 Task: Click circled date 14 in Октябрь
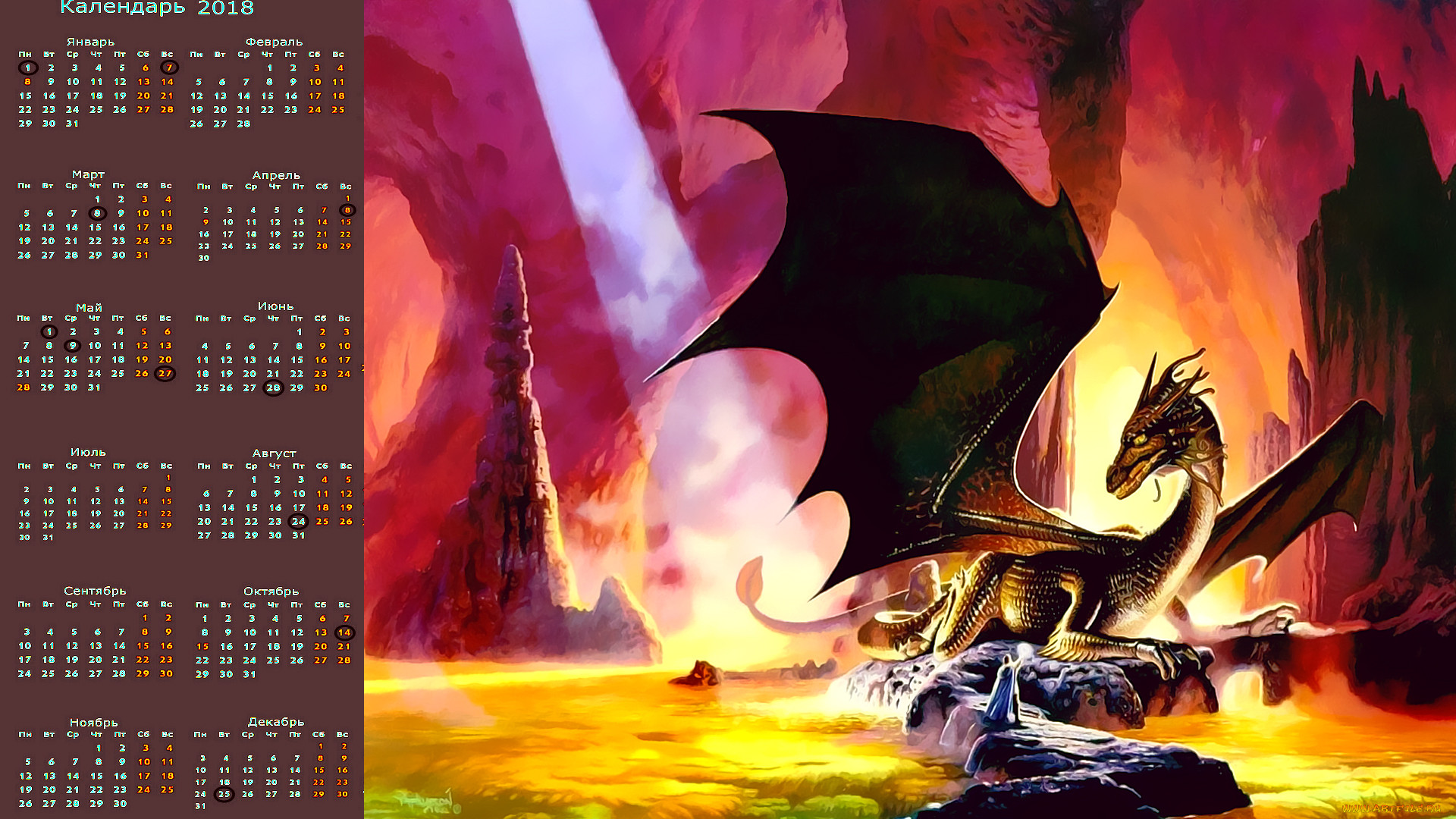point(344,632)
